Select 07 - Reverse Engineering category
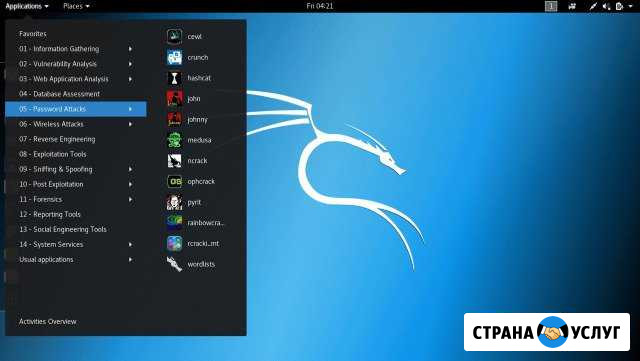Image resolution: width=640 pixels, height=361 pixels. click(76, 139)
